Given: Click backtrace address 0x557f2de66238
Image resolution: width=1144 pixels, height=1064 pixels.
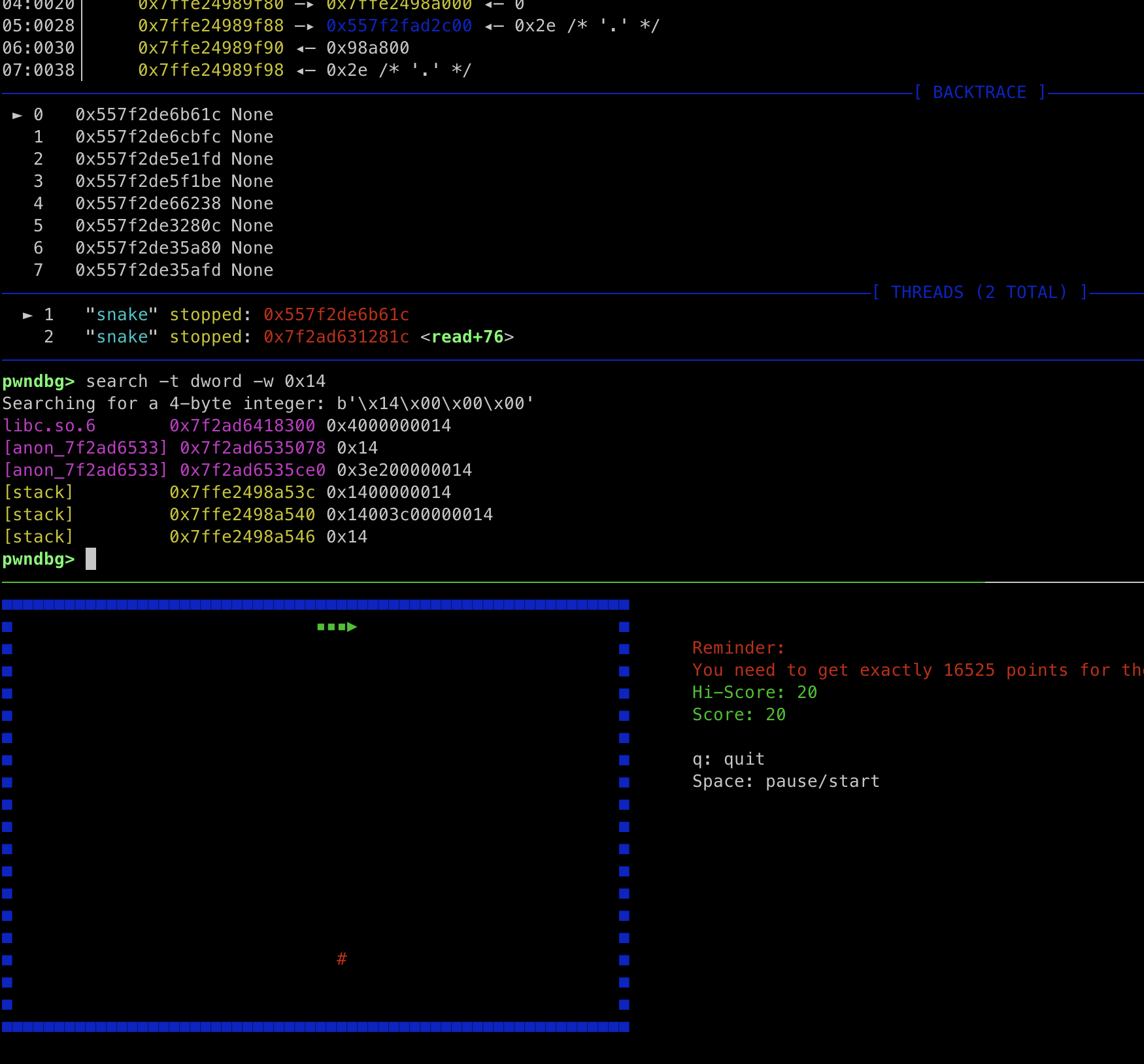Looking at the screenshot, I should pos(148,203).
